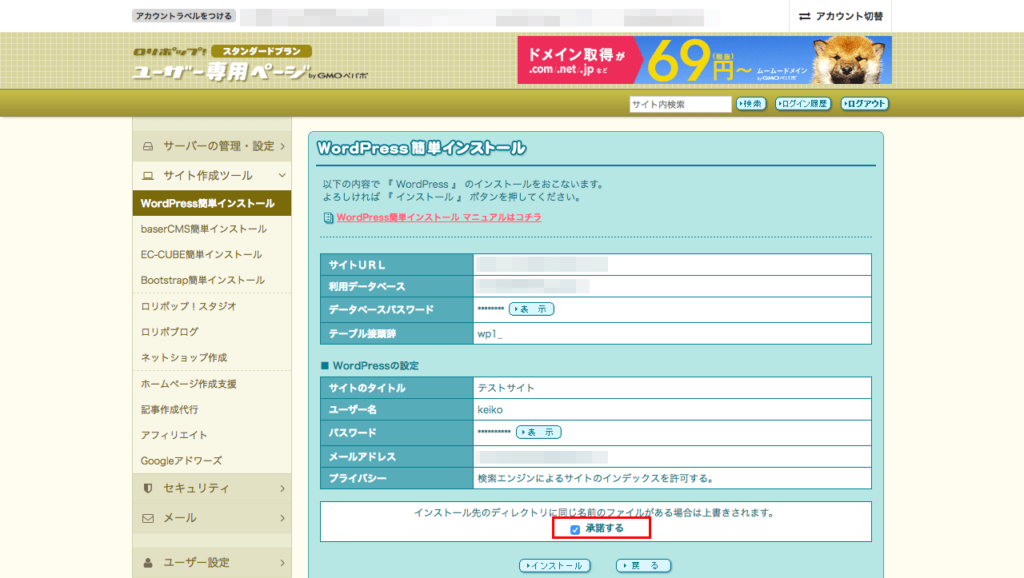Click the 検索 button
The image size is (1024, 578).
pos(751,104)
